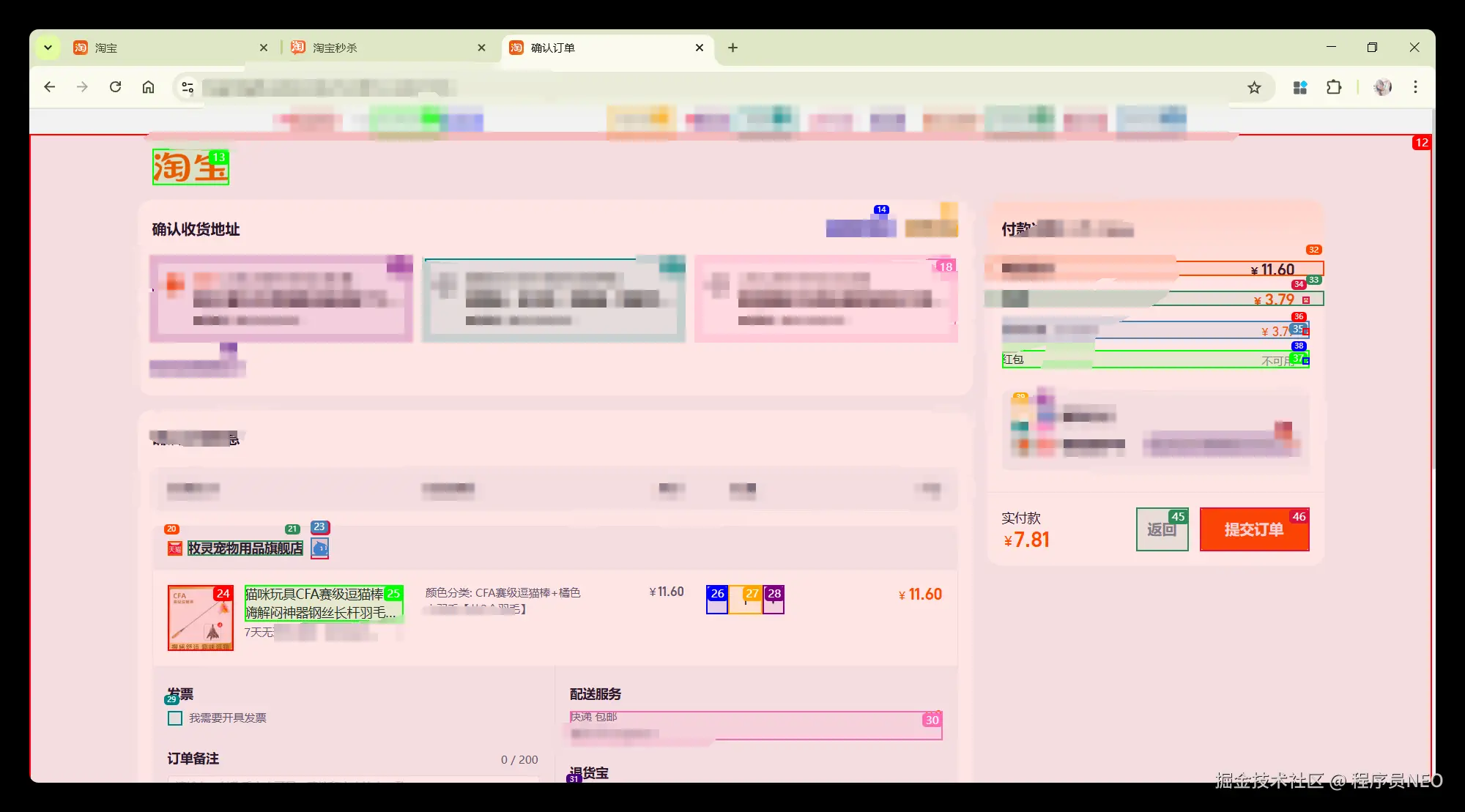
Task: Click the 返回 button
Action: pyautogui.click(x=1162, y=529)
